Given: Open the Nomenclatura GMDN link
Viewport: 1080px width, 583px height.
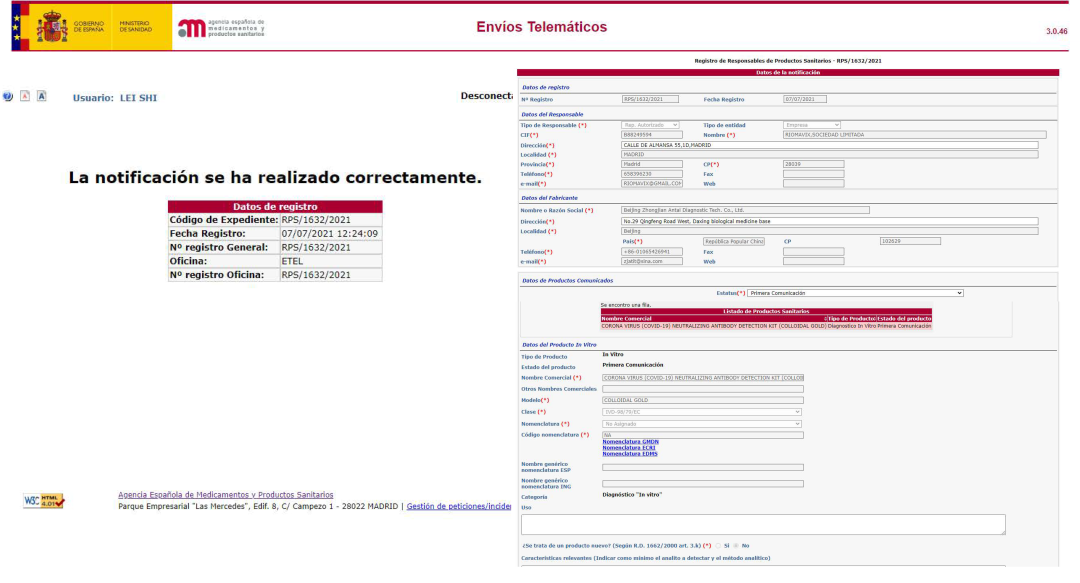Looking at the screenshot, I should (x=630, y=442).
